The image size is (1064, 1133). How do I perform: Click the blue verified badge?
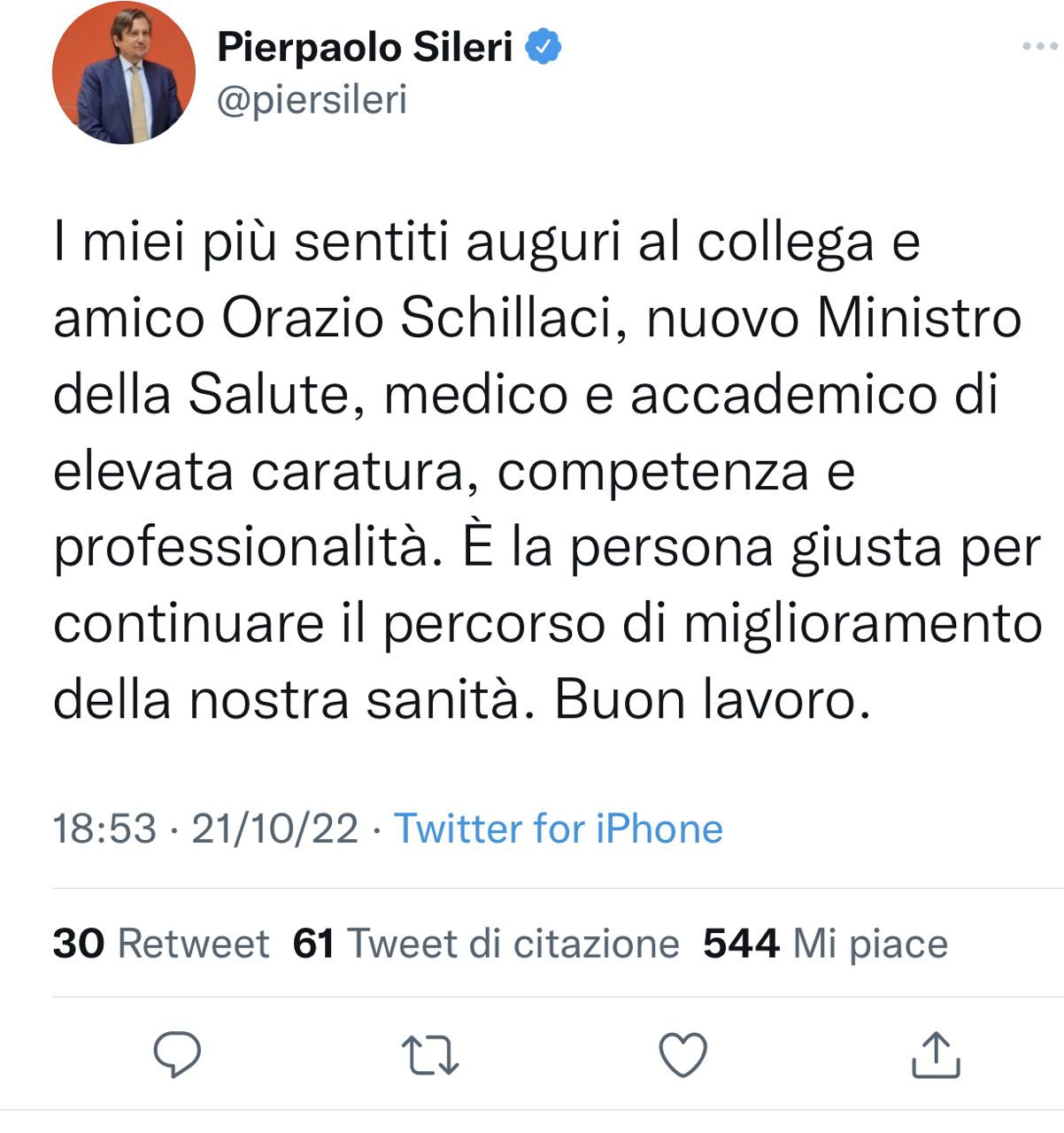(544, 47)
